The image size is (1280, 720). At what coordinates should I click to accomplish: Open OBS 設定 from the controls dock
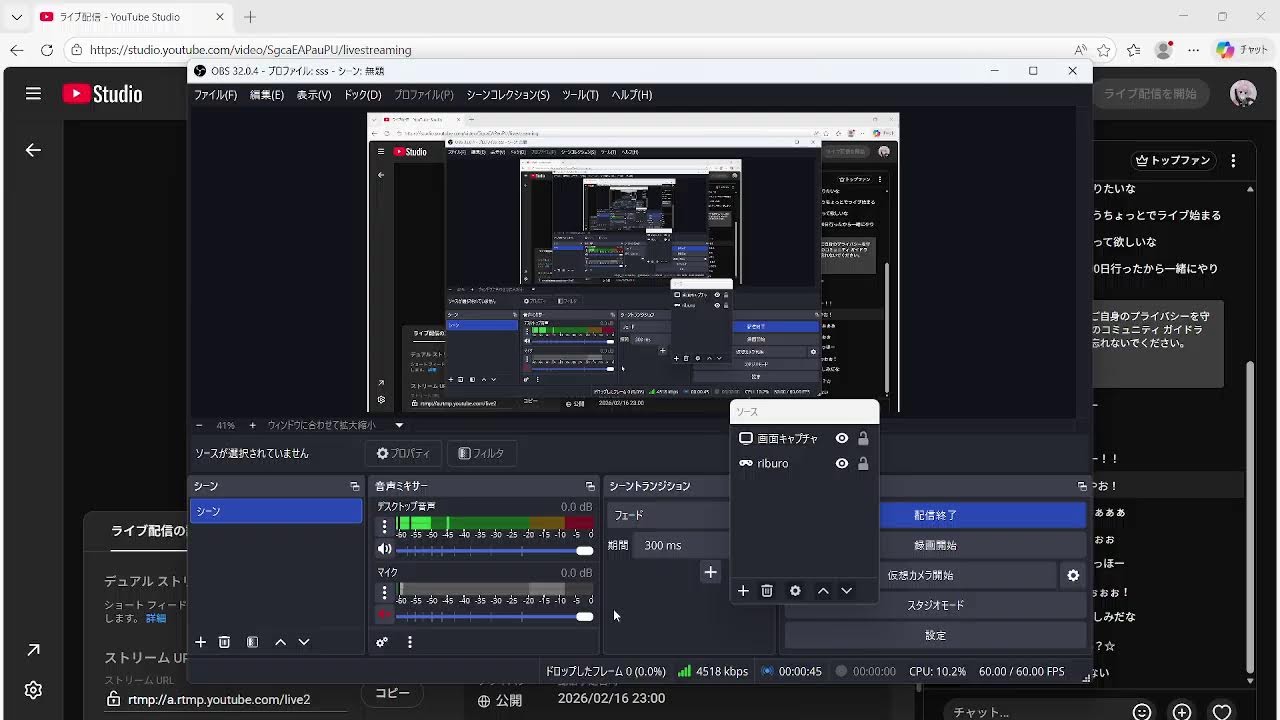click(935, 635)
